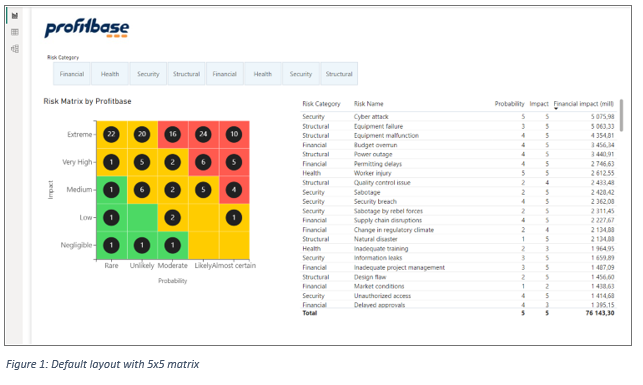Click the 'Risk Matrix by Profitbase' chart title

coord(87,101)
